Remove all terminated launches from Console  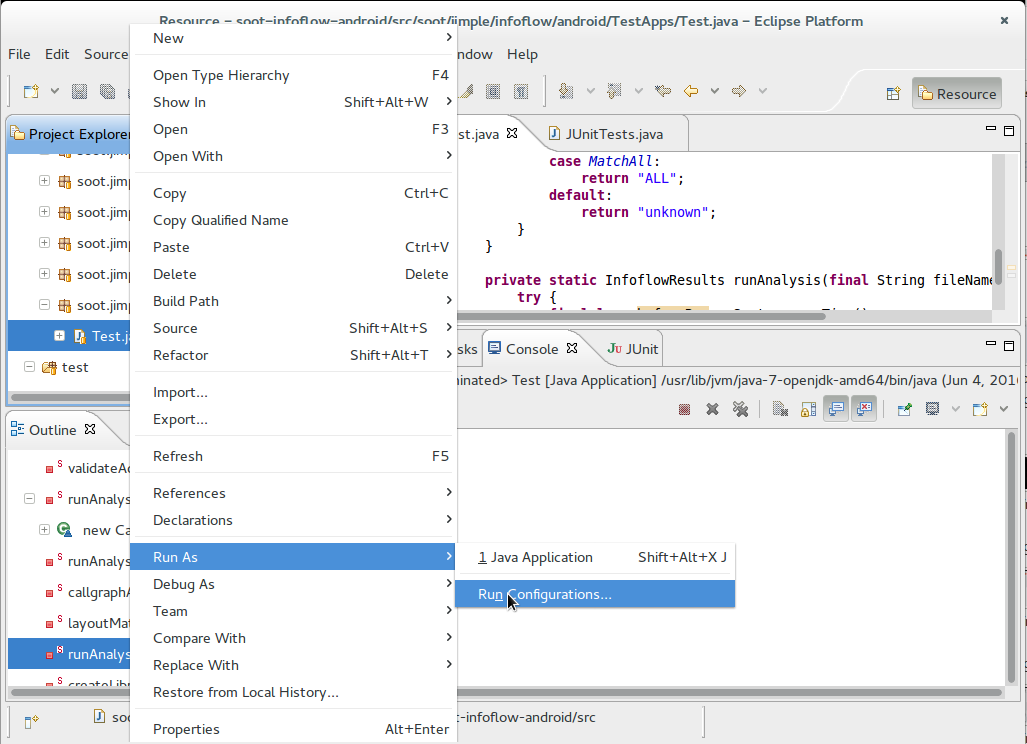click(x=742, y=408)
